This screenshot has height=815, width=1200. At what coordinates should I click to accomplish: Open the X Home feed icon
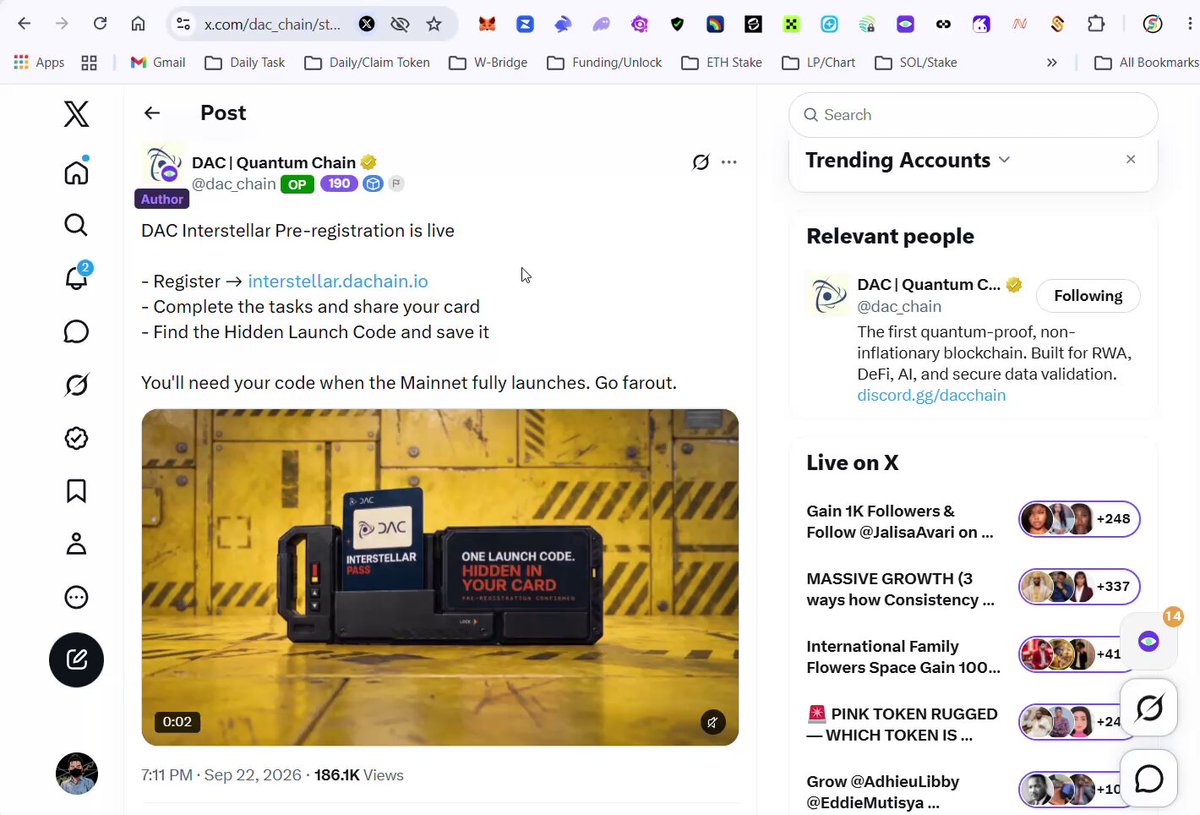[76, 172]
